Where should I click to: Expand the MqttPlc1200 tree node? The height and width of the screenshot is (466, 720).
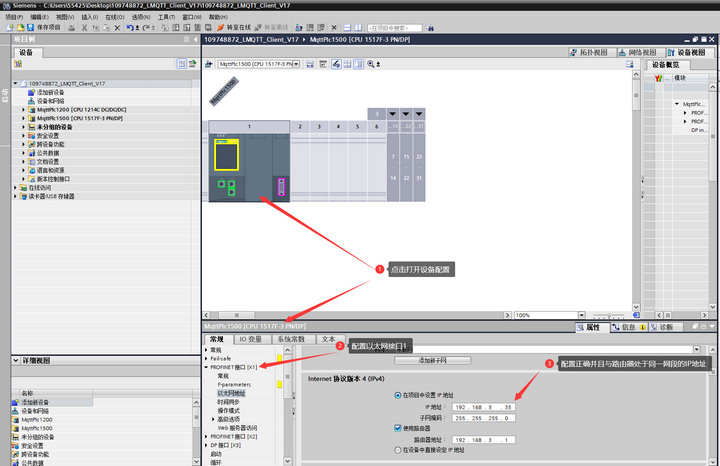[24, 109]
